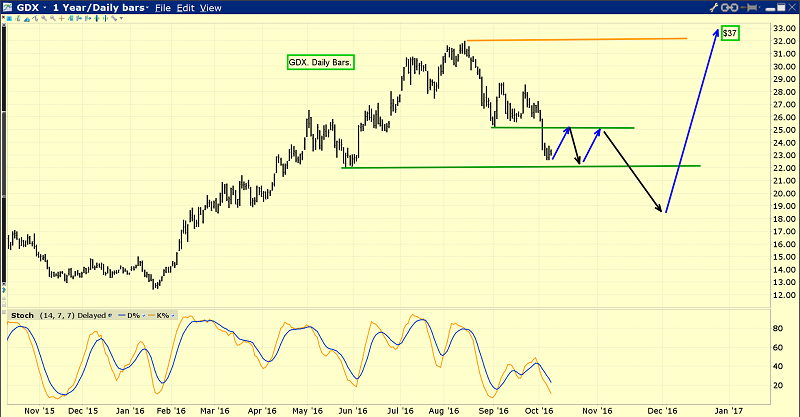Open the GDX symbol dropdown arrow
This screenshot has width=800, height=417.
click(x=45, y=8)
